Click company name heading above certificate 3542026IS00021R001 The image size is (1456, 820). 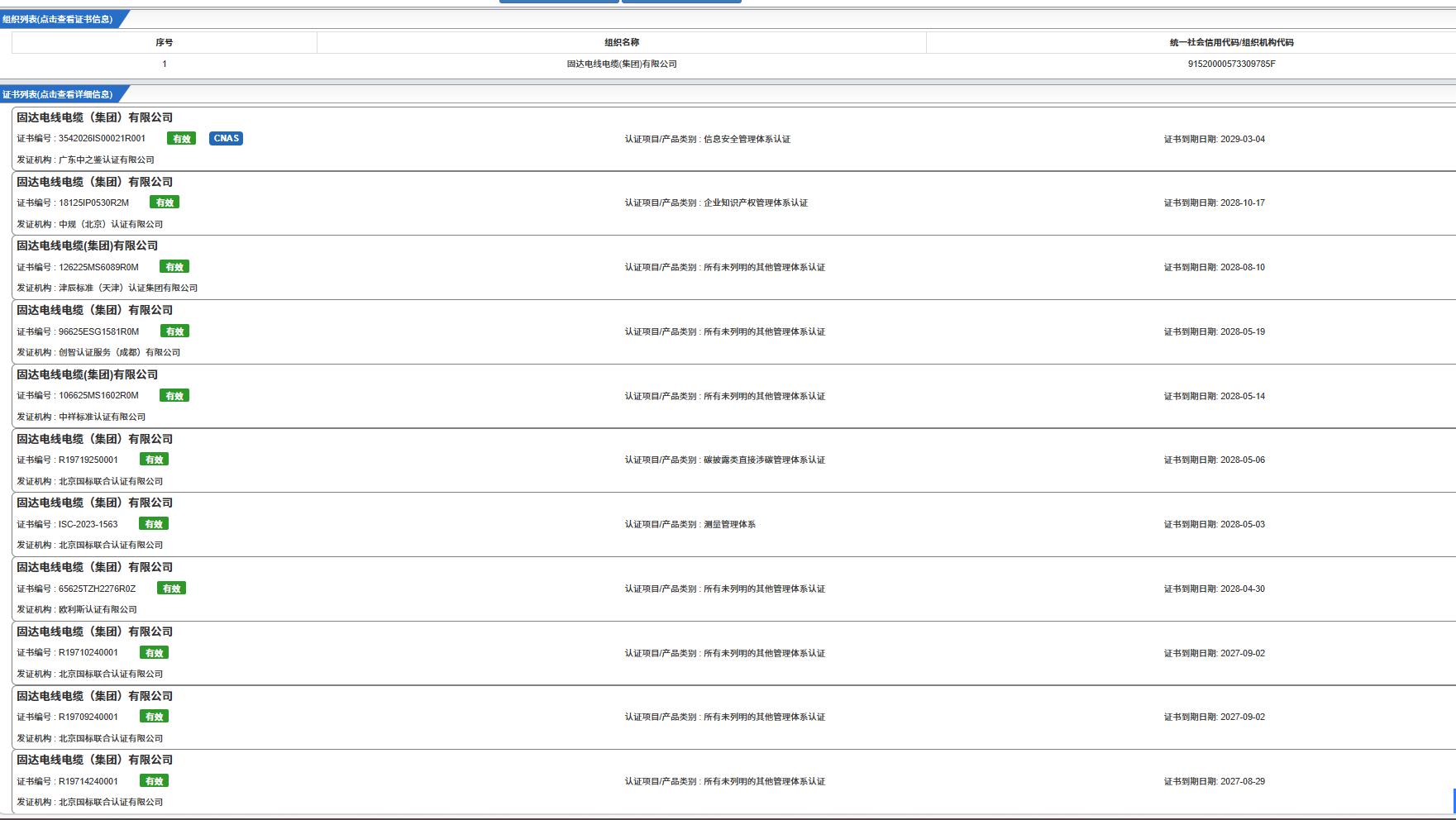[x=95, y=117]
